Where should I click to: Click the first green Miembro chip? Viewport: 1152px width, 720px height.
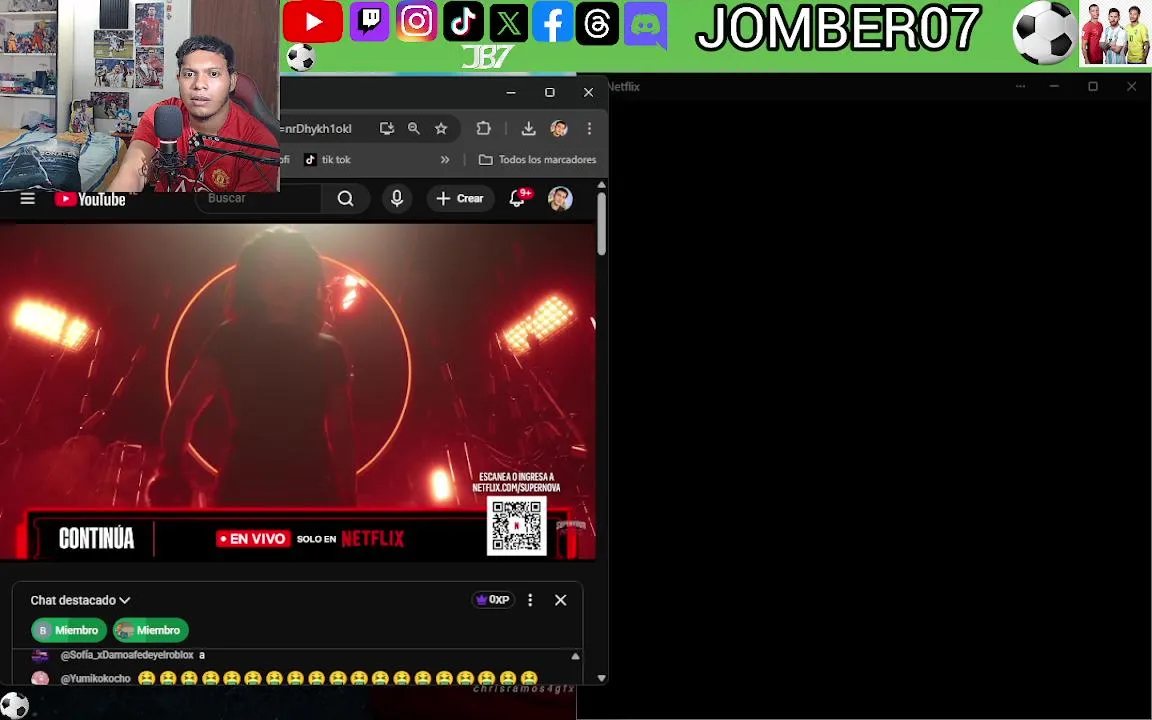pyautogui.click(x=69, y=630)
